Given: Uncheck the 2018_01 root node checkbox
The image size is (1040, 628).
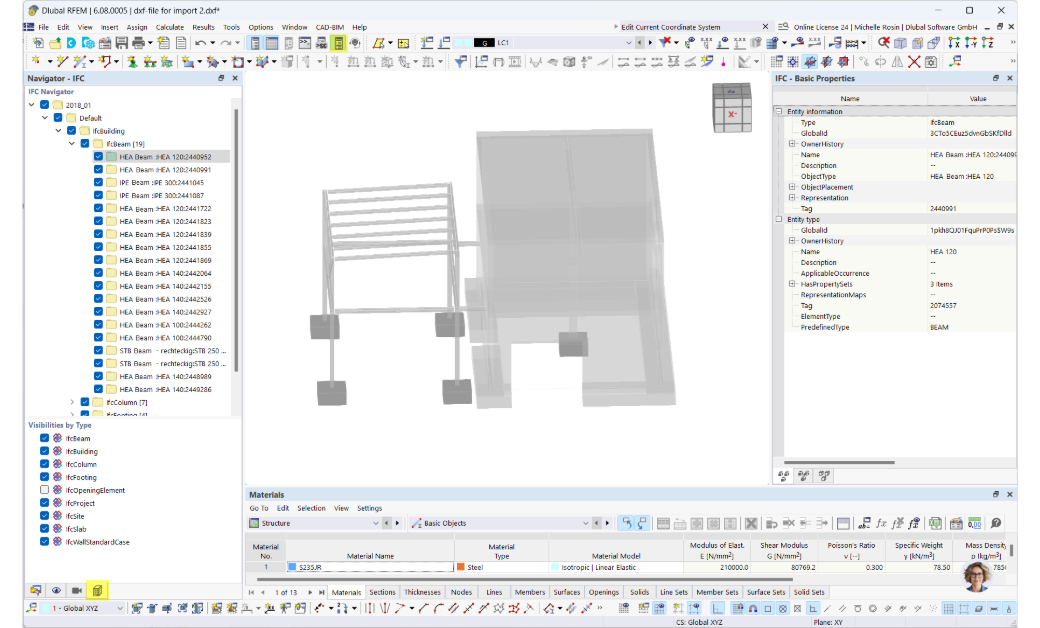Looking at the screenshot, I should (44, 105).
